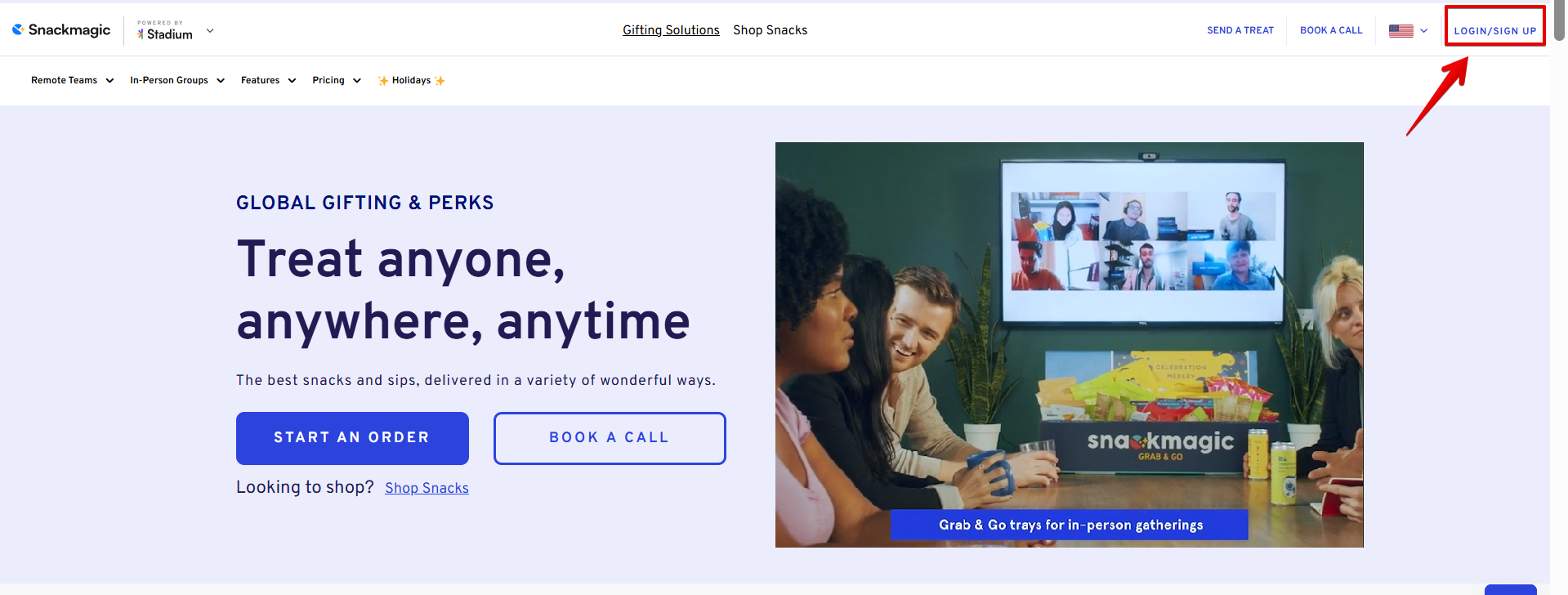Click the Shop Snacks link below buttons

click(x=427, y=488)
